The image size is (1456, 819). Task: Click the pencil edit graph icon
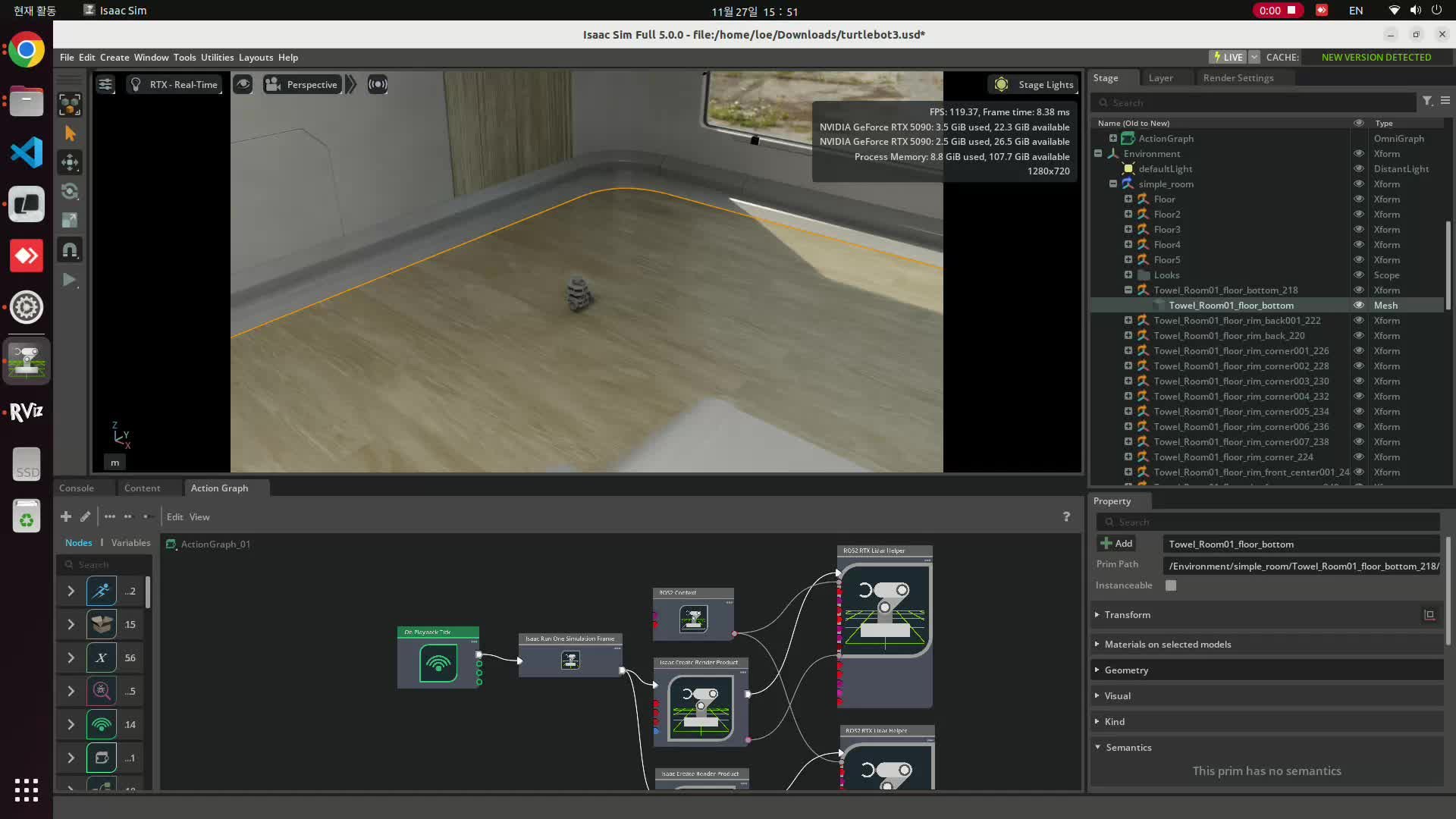pos(85,516)
